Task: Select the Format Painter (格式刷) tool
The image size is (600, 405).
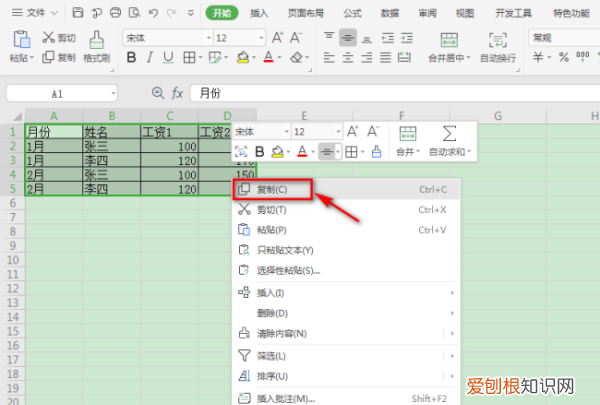Action: (96, 47)
